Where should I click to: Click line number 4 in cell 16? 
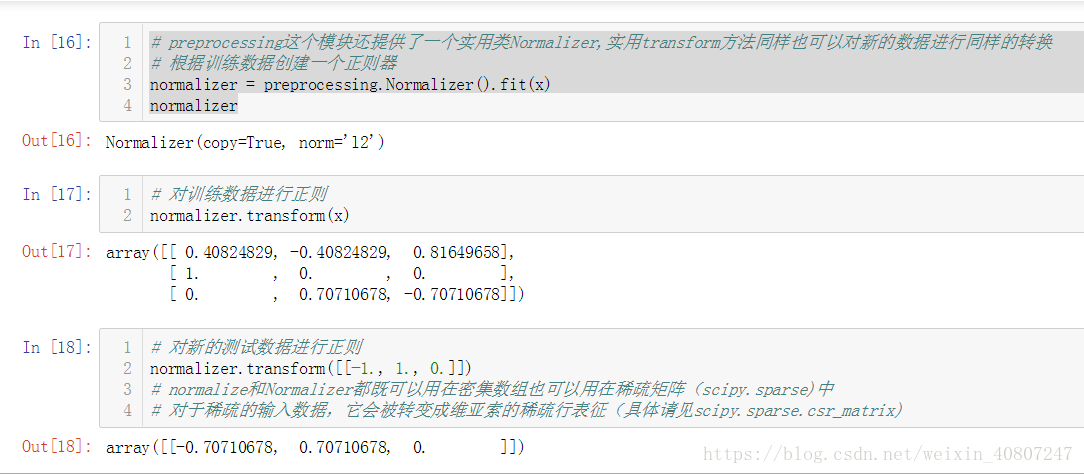coord(127,106)
